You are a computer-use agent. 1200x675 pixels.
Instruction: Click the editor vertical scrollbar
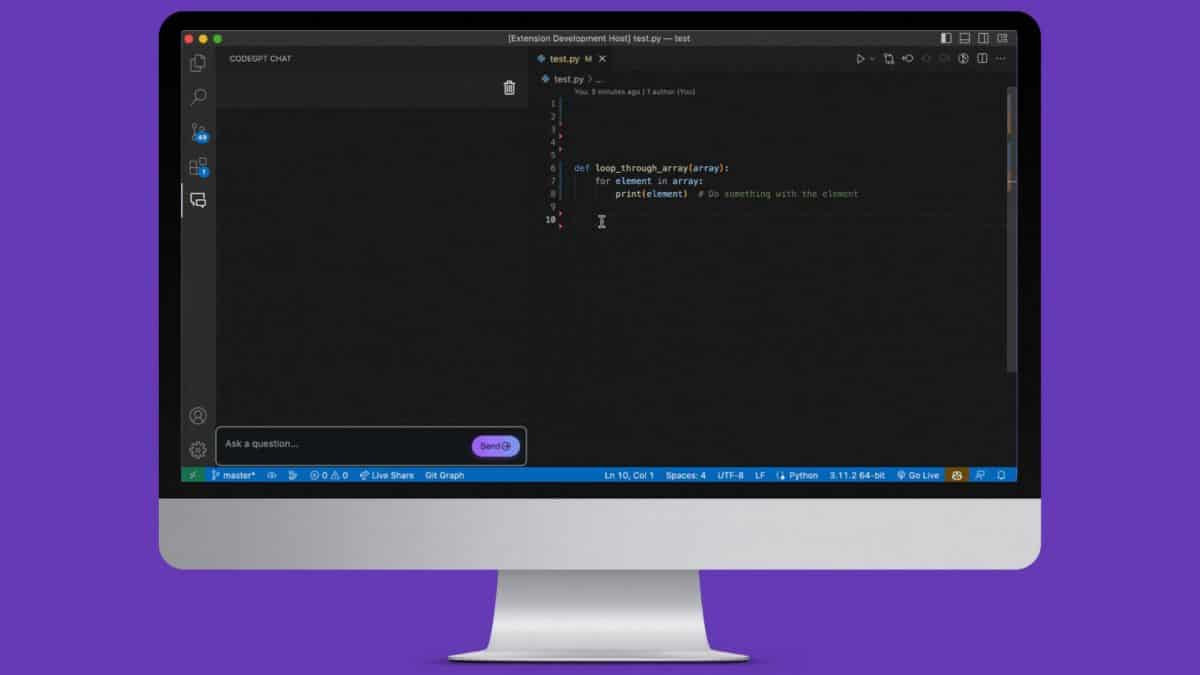tap(1011, 230)
